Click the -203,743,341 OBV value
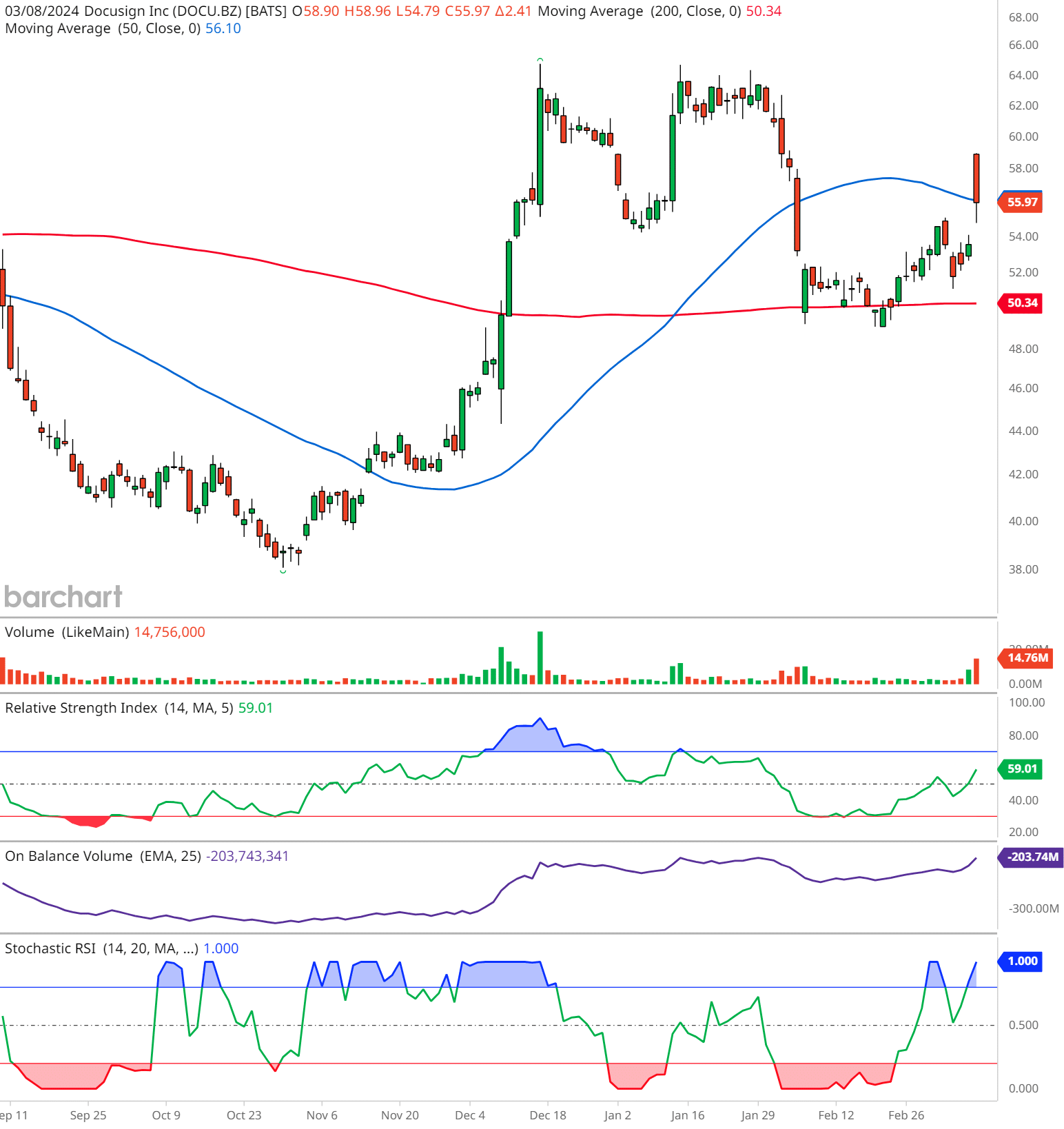 [x=247, y=856]
